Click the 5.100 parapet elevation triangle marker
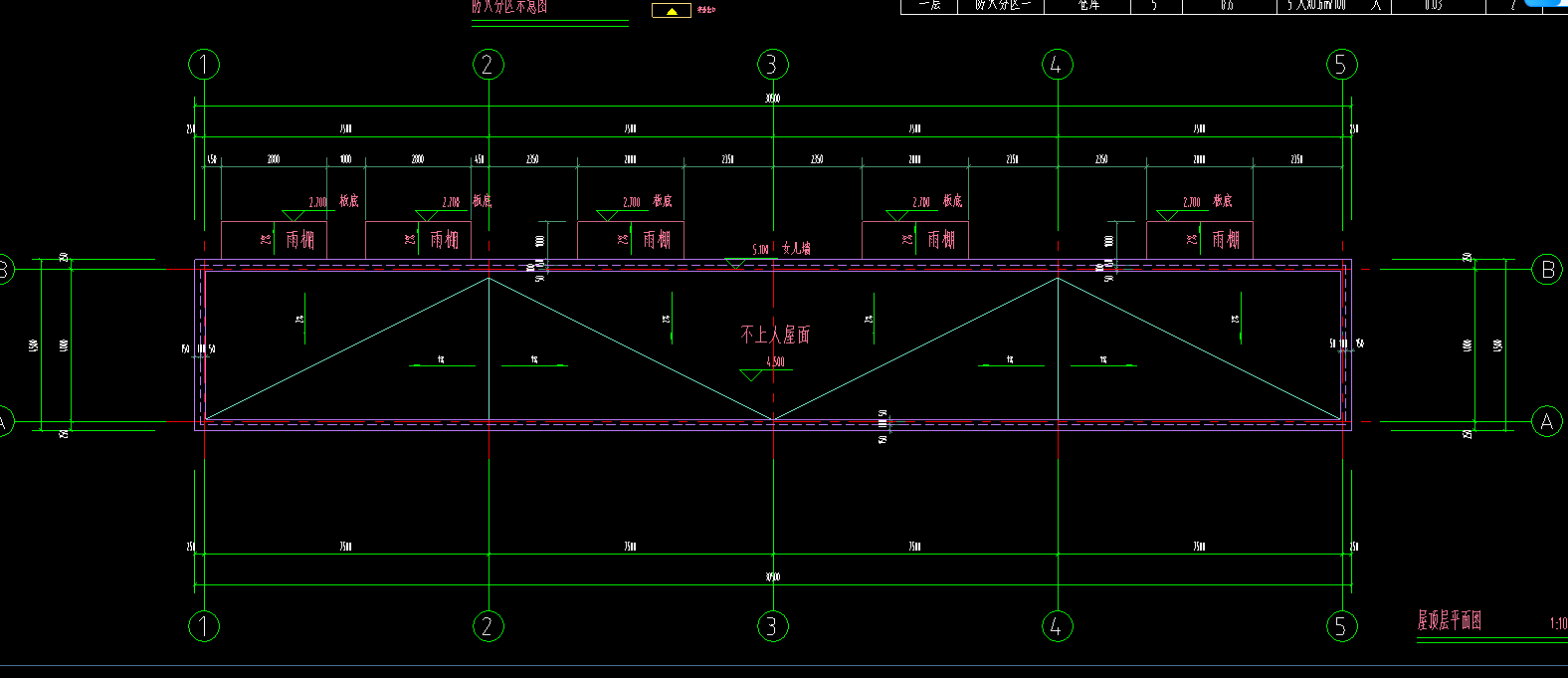The width and height of the screenshot is (1568, 678). click(x=735, y=263)
